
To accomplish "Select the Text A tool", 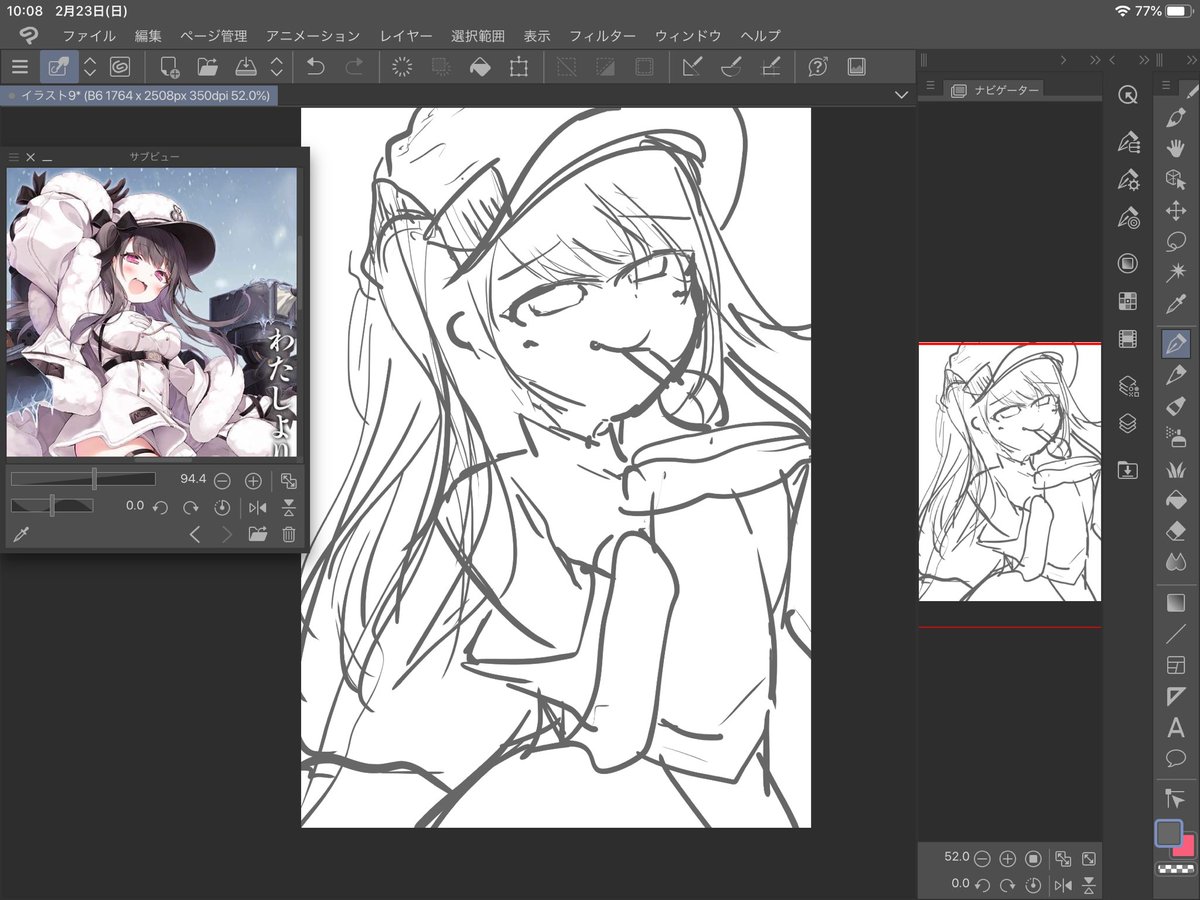I will point(1176,729).
